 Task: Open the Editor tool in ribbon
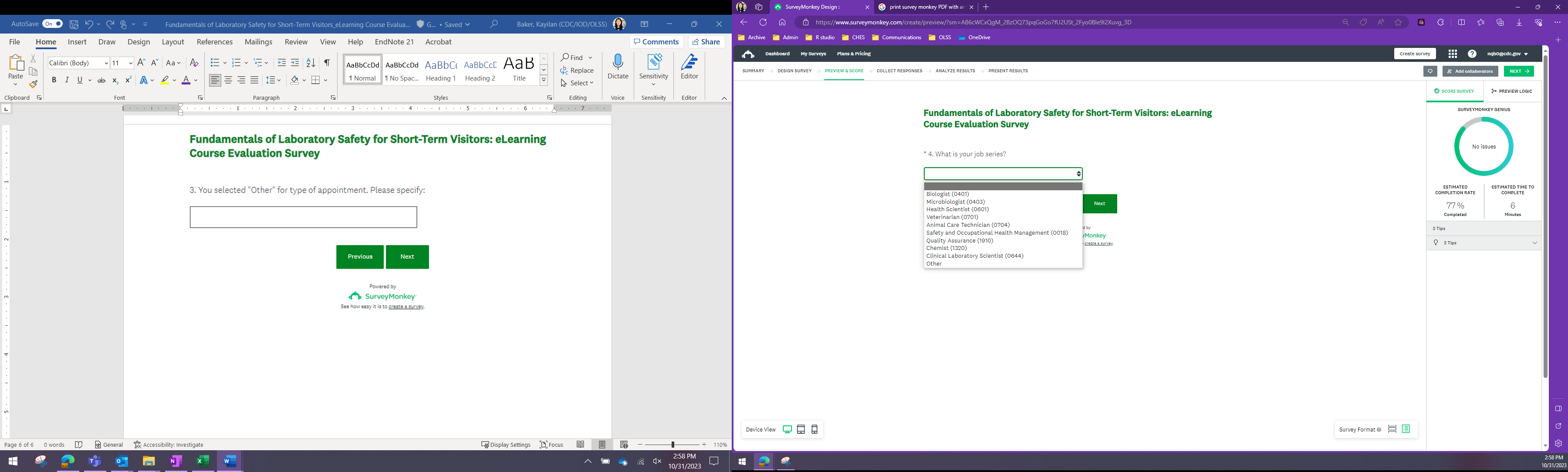[x=689, y=67]
